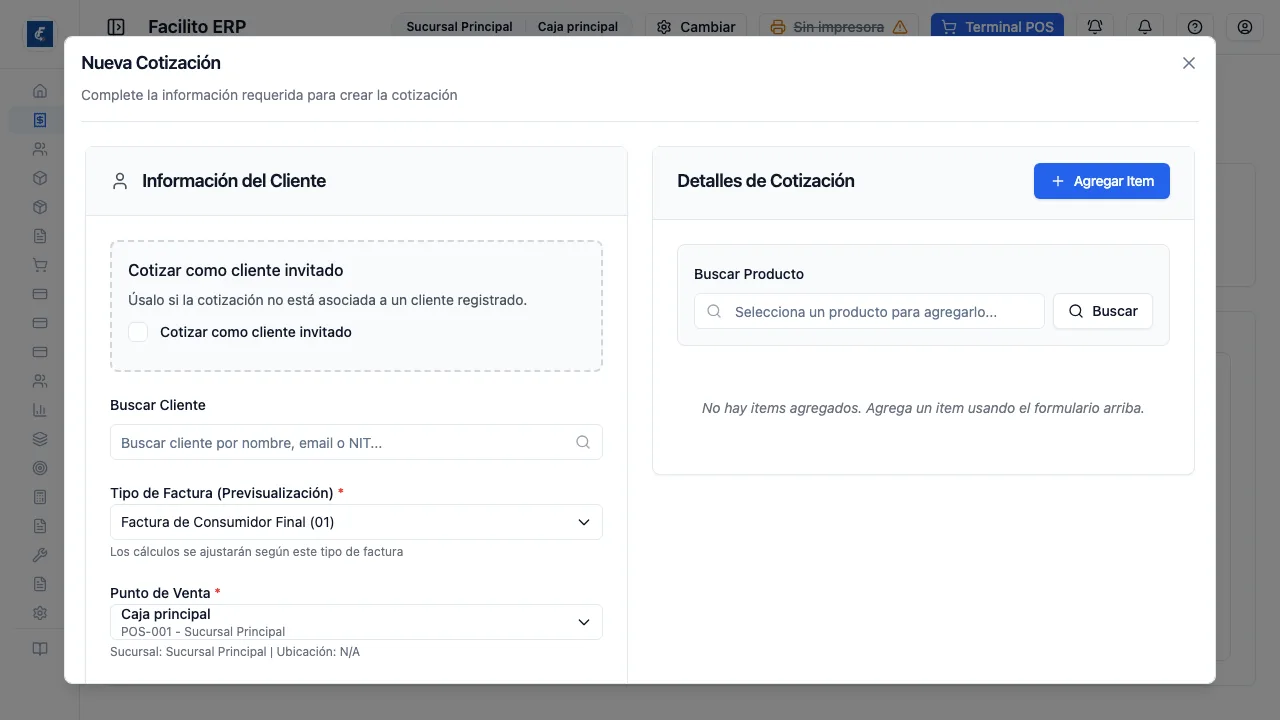
Task: Click the 'No hay items agregados' message
Action: pyautogui.click(x=923, y=408)
